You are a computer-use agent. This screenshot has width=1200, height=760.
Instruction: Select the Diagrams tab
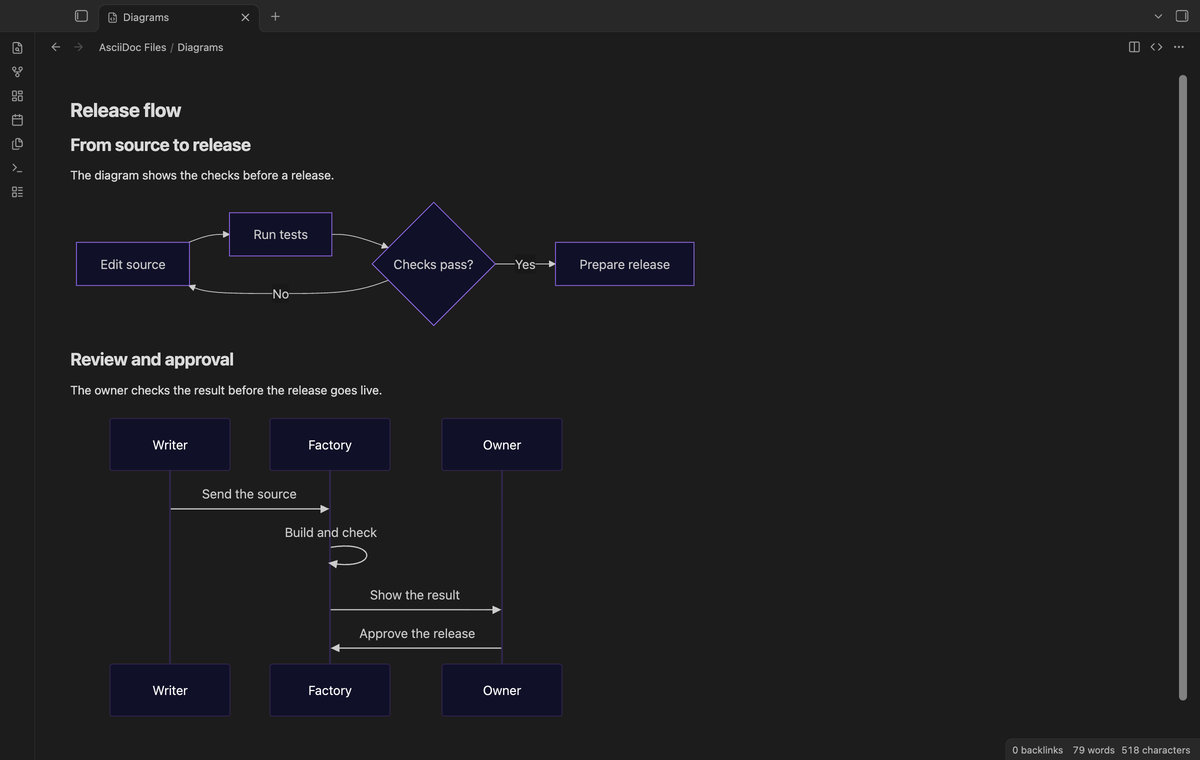(x=178, y=17)
